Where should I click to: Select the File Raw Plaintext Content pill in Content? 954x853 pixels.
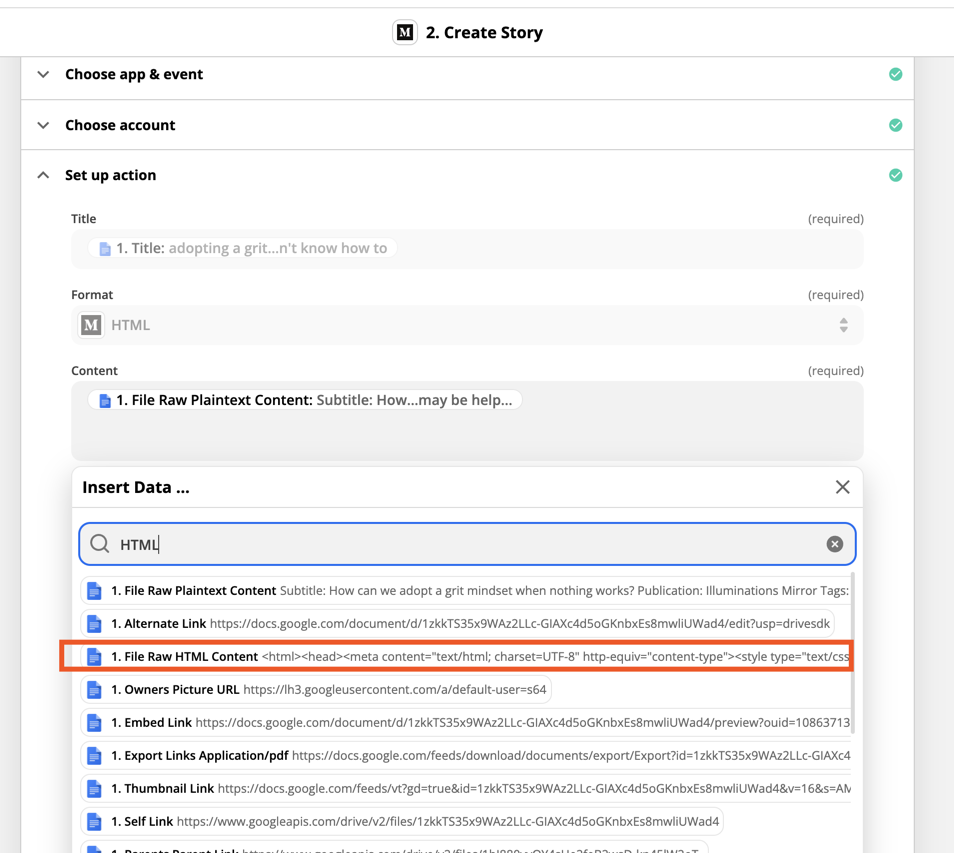(305, 400)
